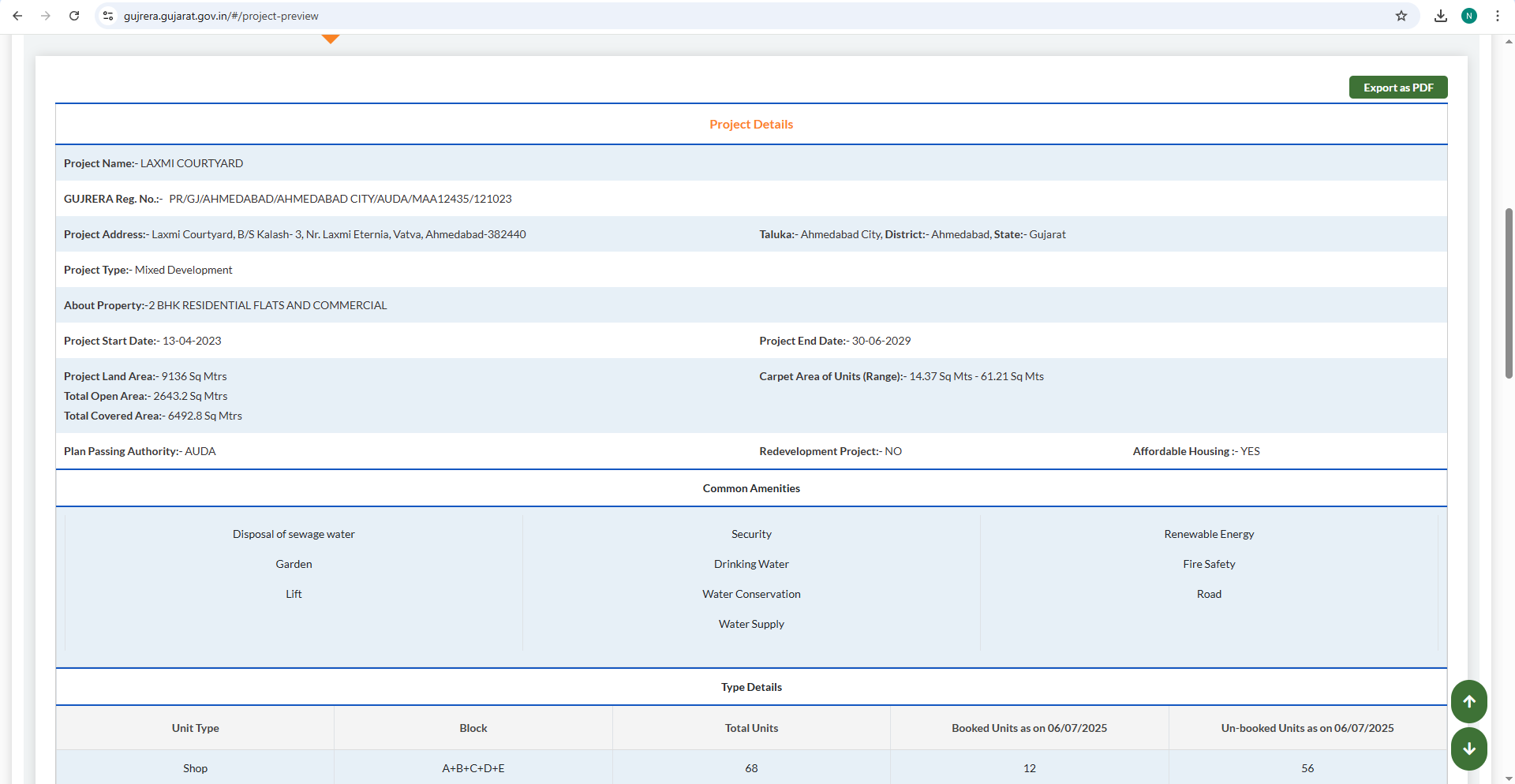1515x784 pixels.
Task: Open the Downloads icon in the toolbar
Action: [1440, 16]
